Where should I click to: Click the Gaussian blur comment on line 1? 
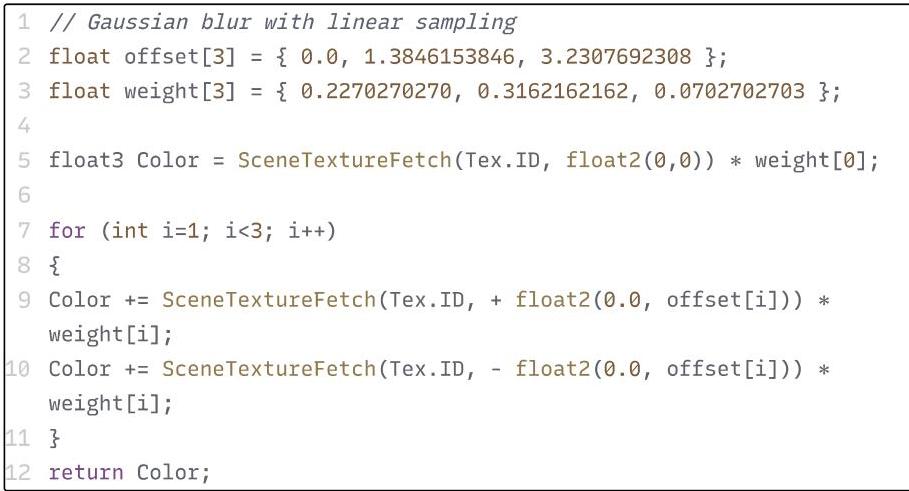283,21
